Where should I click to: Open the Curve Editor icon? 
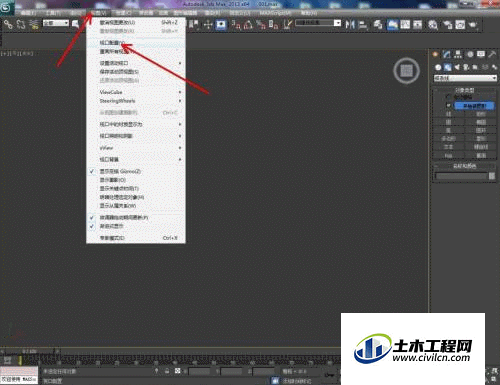coord(405,25)
